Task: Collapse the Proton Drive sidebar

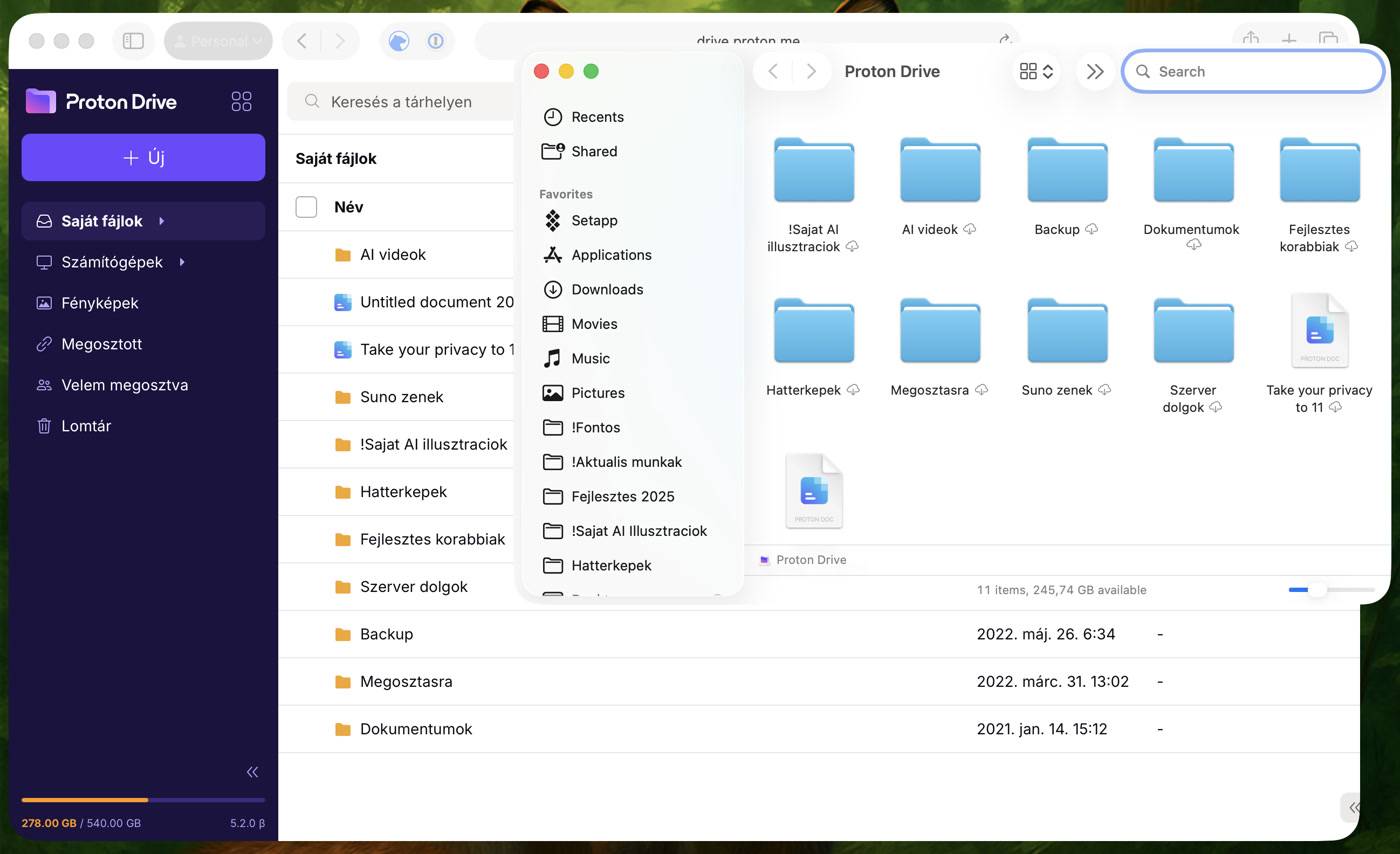Action: click(x=252, y=772)
